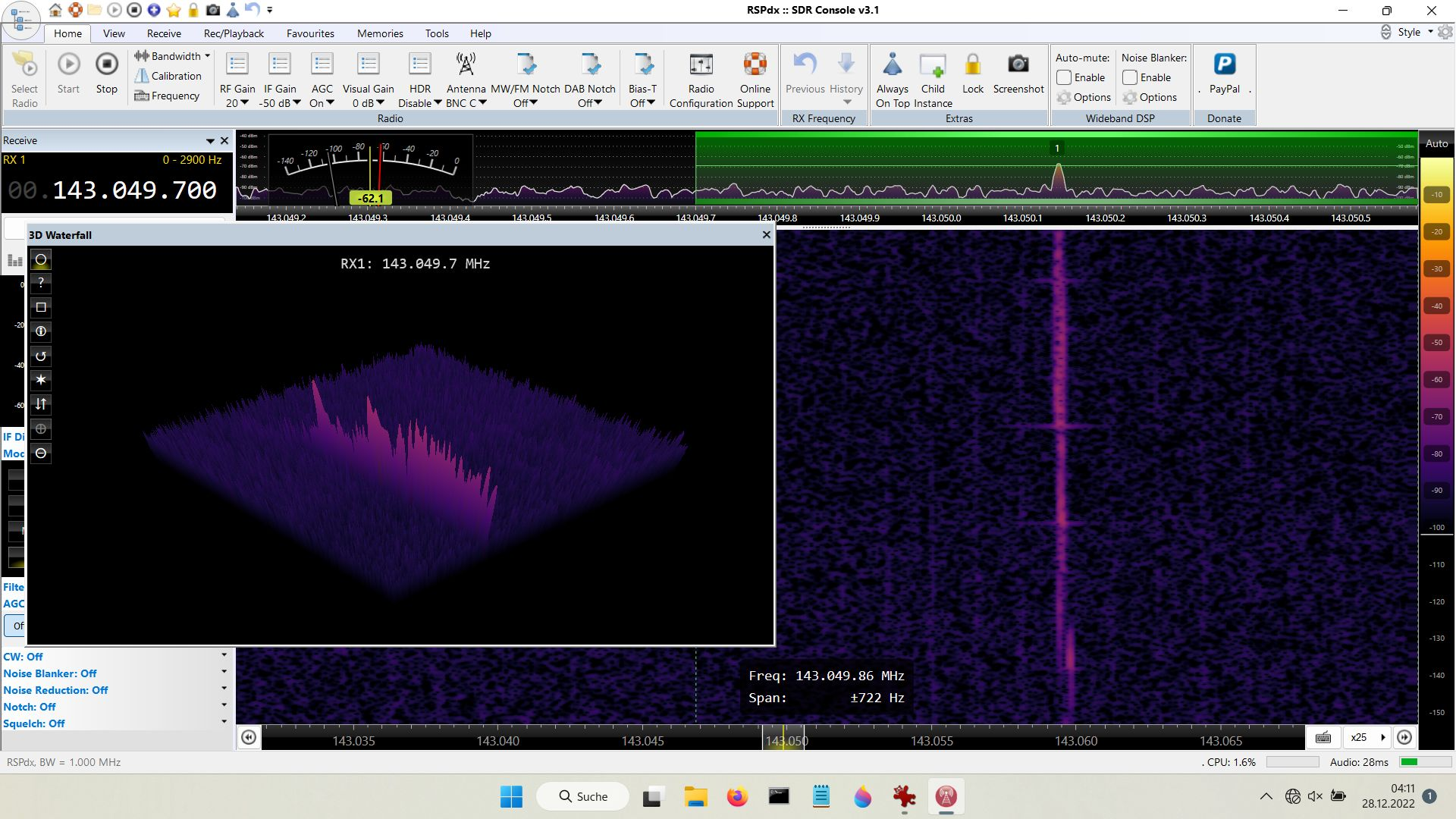
Task: Click the keyboard icon near x25 zoom
Action: coord(1323,737)
